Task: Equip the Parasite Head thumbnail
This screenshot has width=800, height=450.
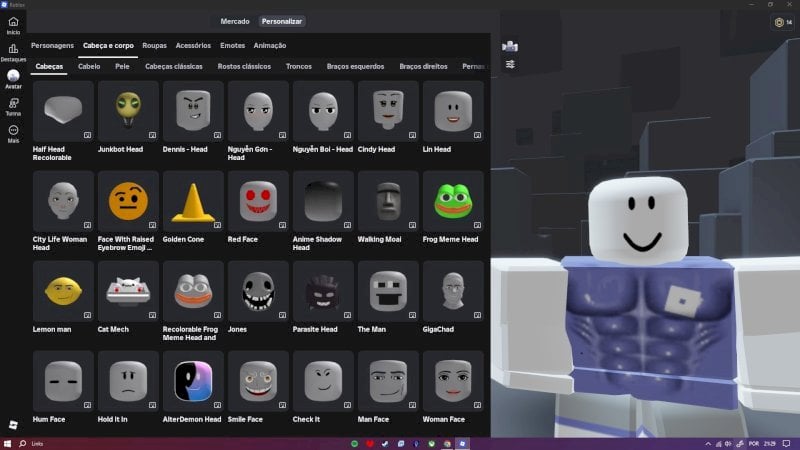Action: [323, 291]
